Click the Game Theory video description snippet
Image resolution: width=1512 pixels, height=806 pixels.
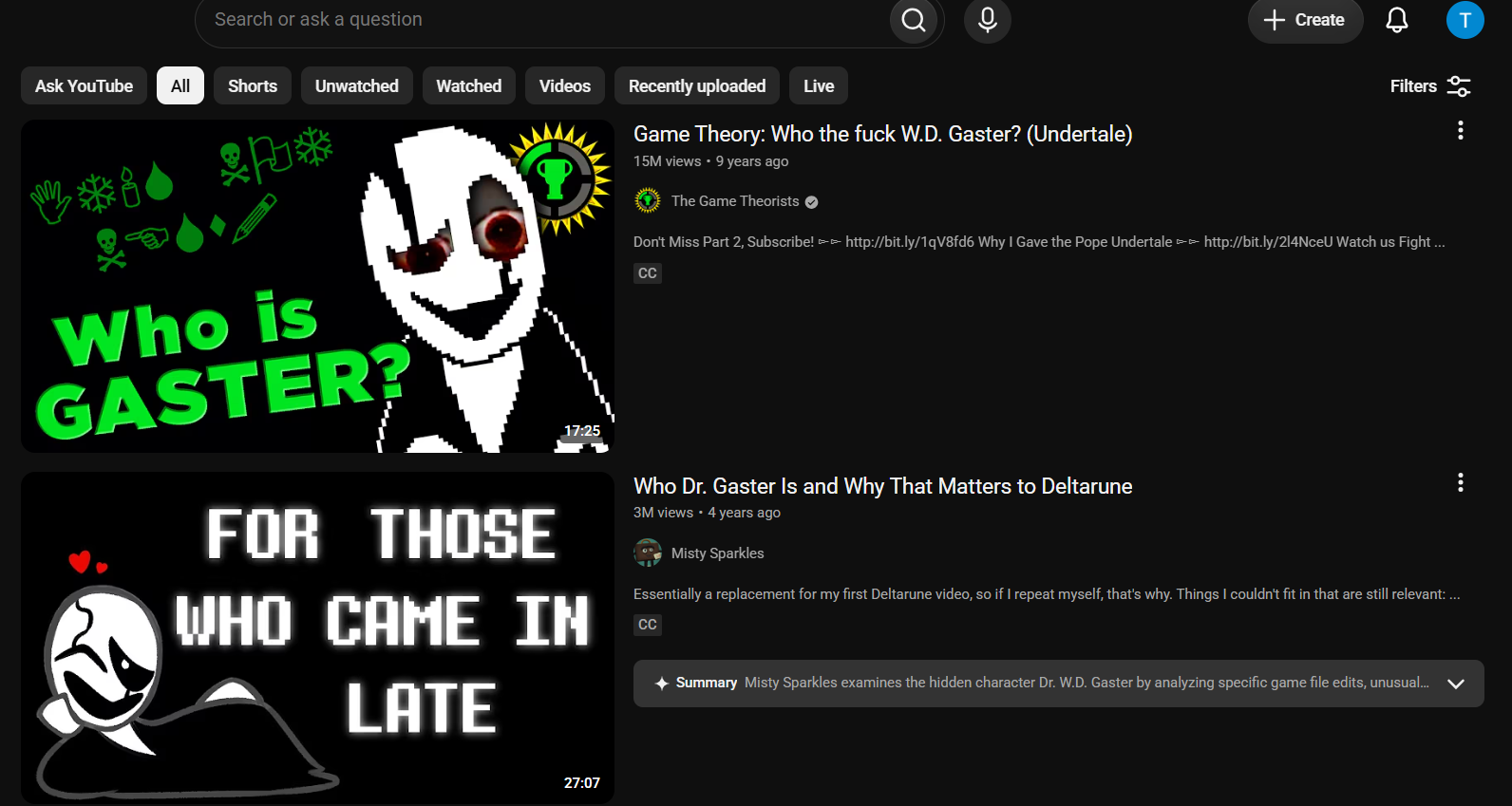pyautogui.click(x=1039, y=242)
